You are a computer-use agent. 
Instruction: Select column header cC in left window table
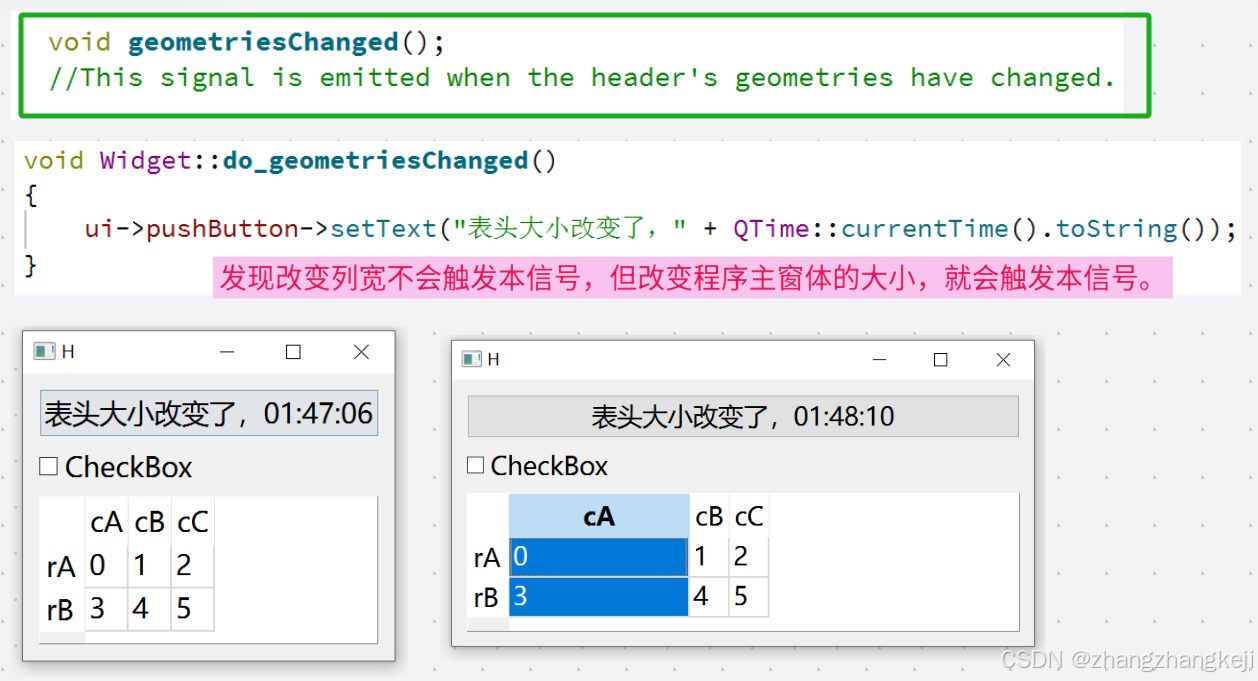pos(193,522)
